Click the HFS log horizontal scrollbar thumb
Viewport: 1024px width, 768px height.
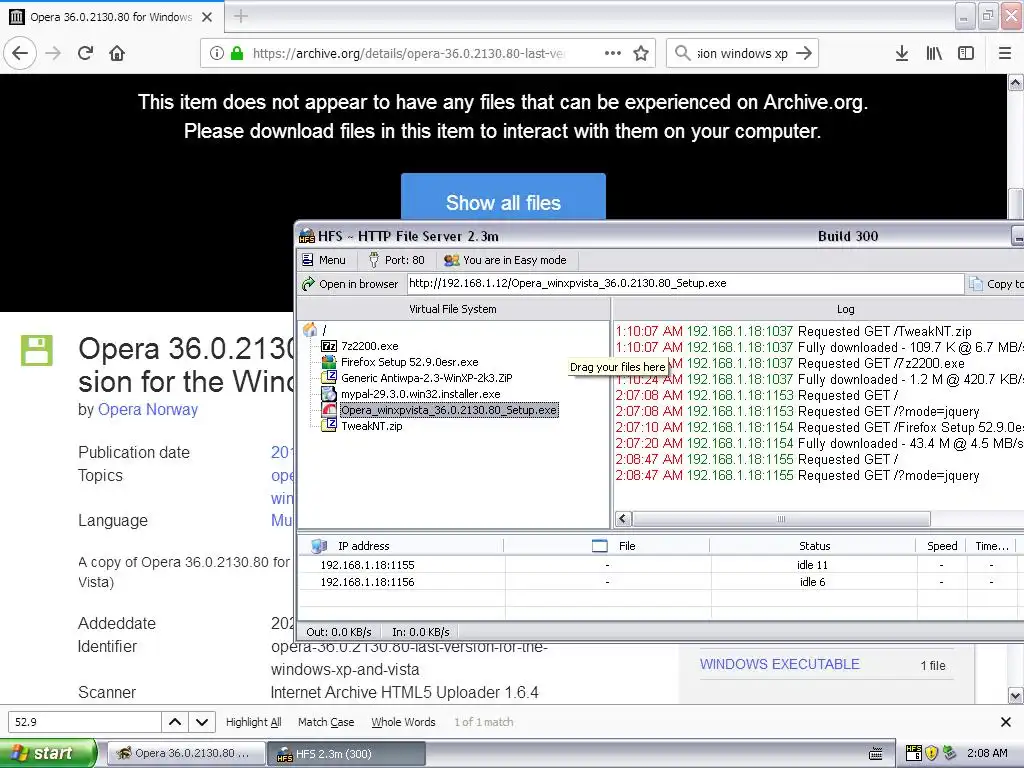(x=781, y=519)
